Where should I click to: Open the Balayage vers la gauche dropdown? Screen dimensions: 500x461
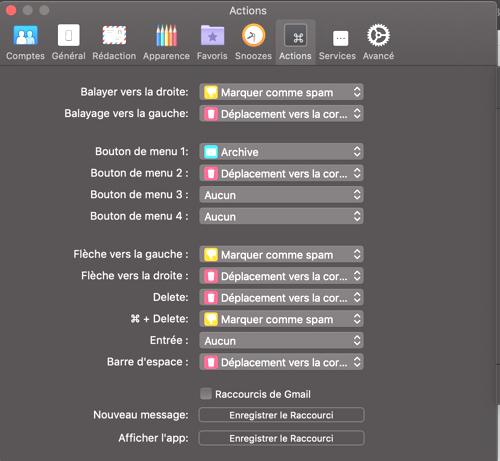point(281,114)
